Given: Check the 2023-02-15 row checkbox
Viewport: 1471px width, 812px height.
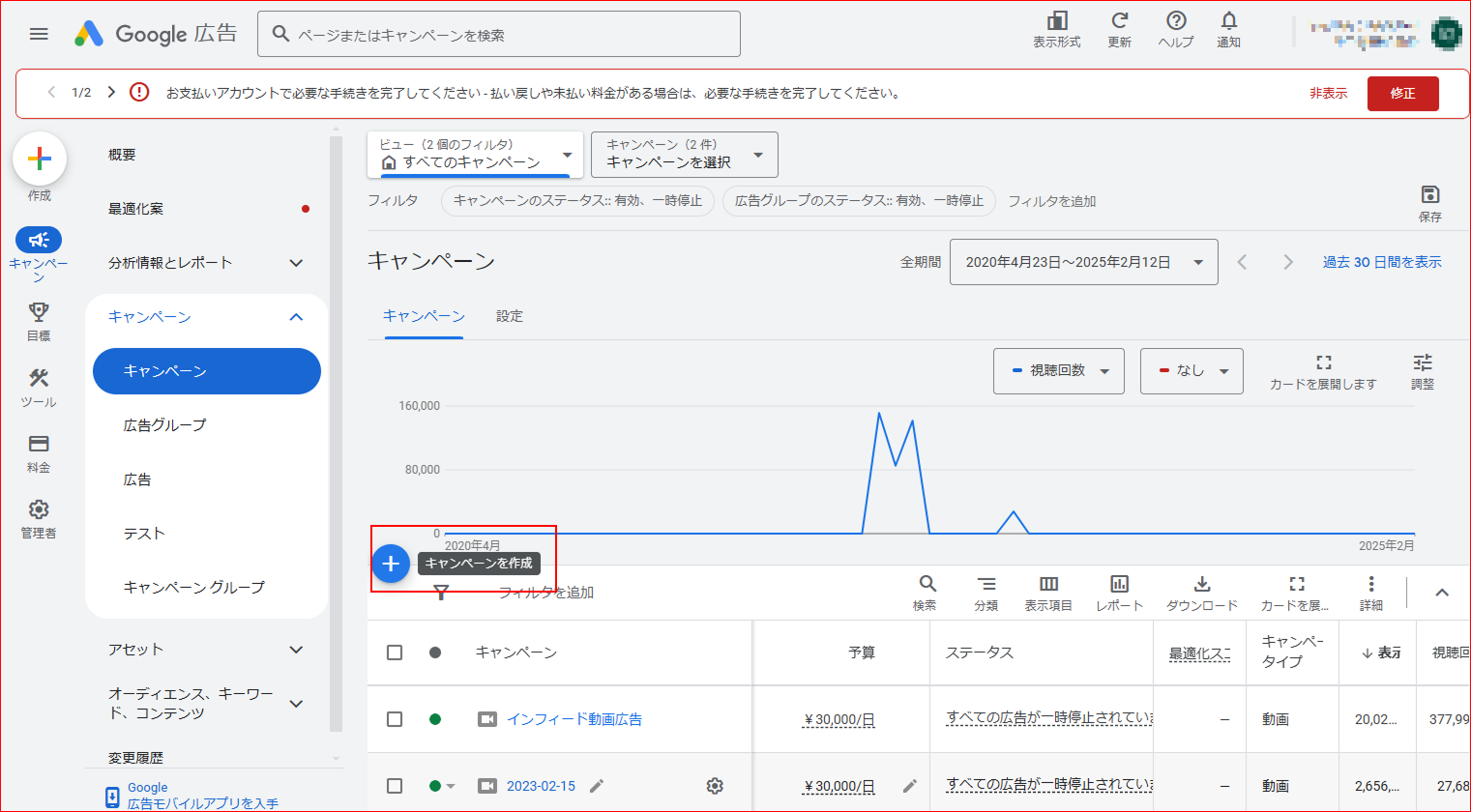Looking at the screenshot, I should (x=395, y=786).
